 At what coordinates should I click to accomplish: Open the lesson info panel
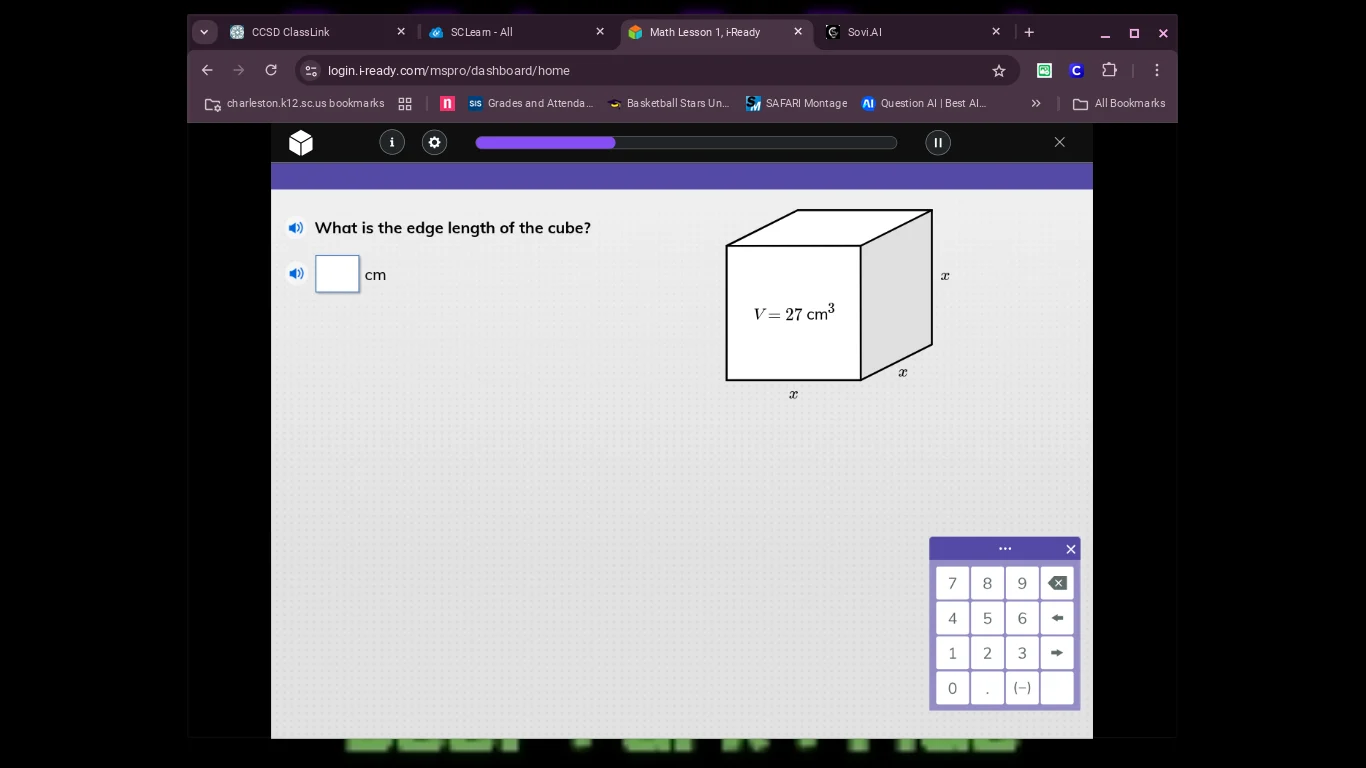[392, 142]
